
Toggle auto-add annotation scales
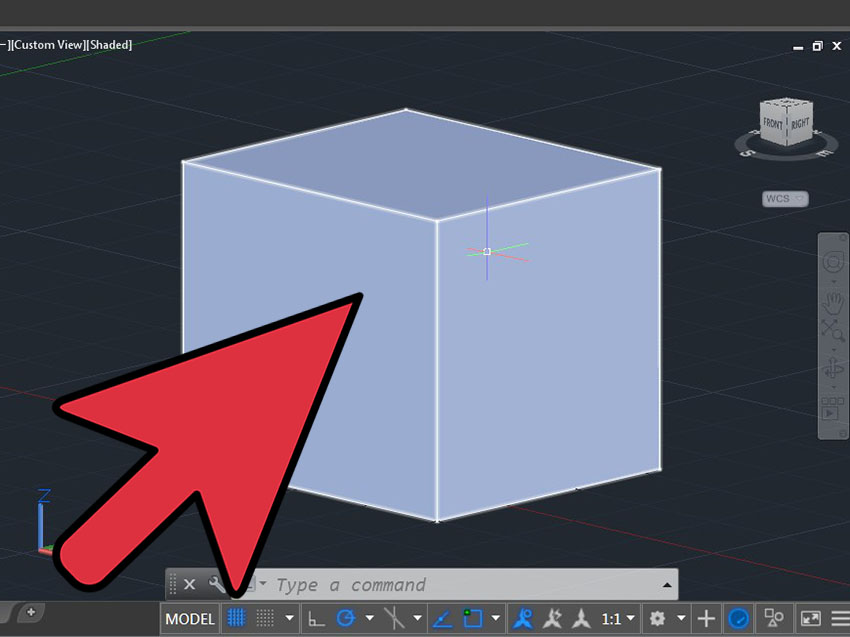coord(552,618)
